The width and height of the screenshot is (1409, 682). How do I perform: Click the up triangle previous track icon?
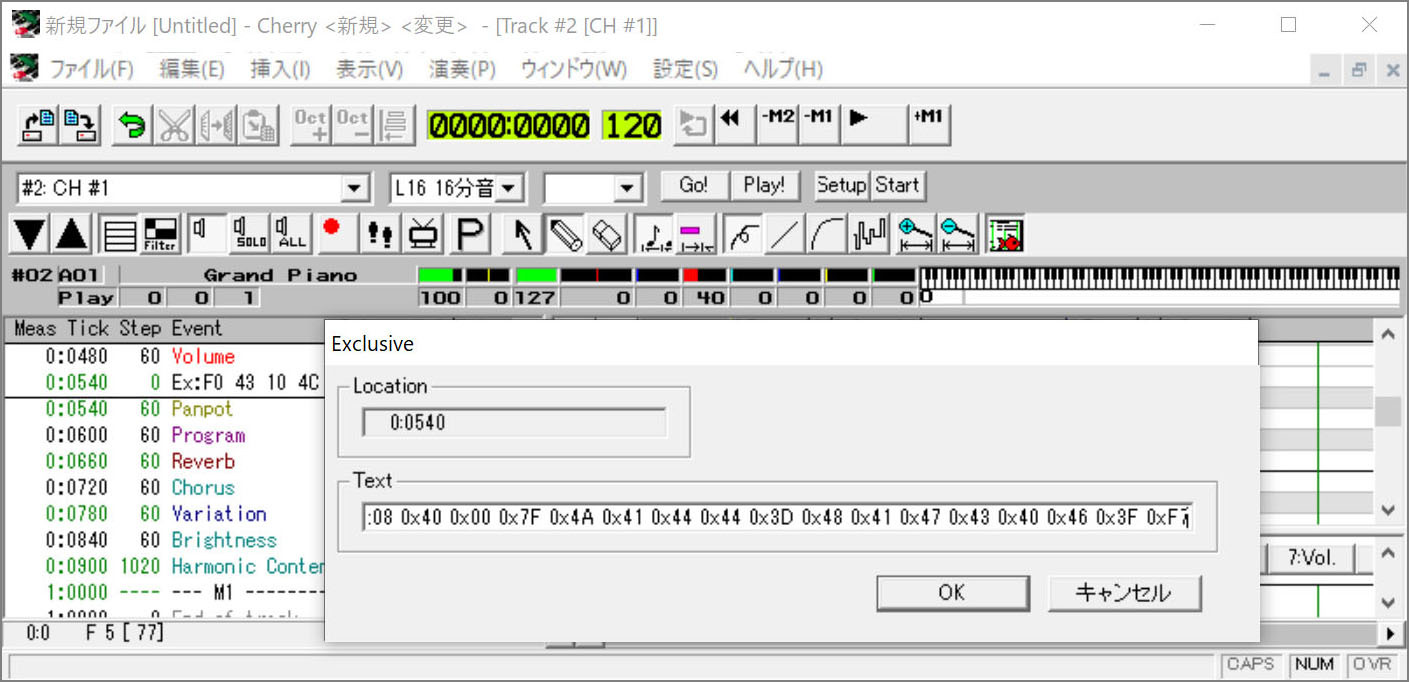click(x=71, y=234)
